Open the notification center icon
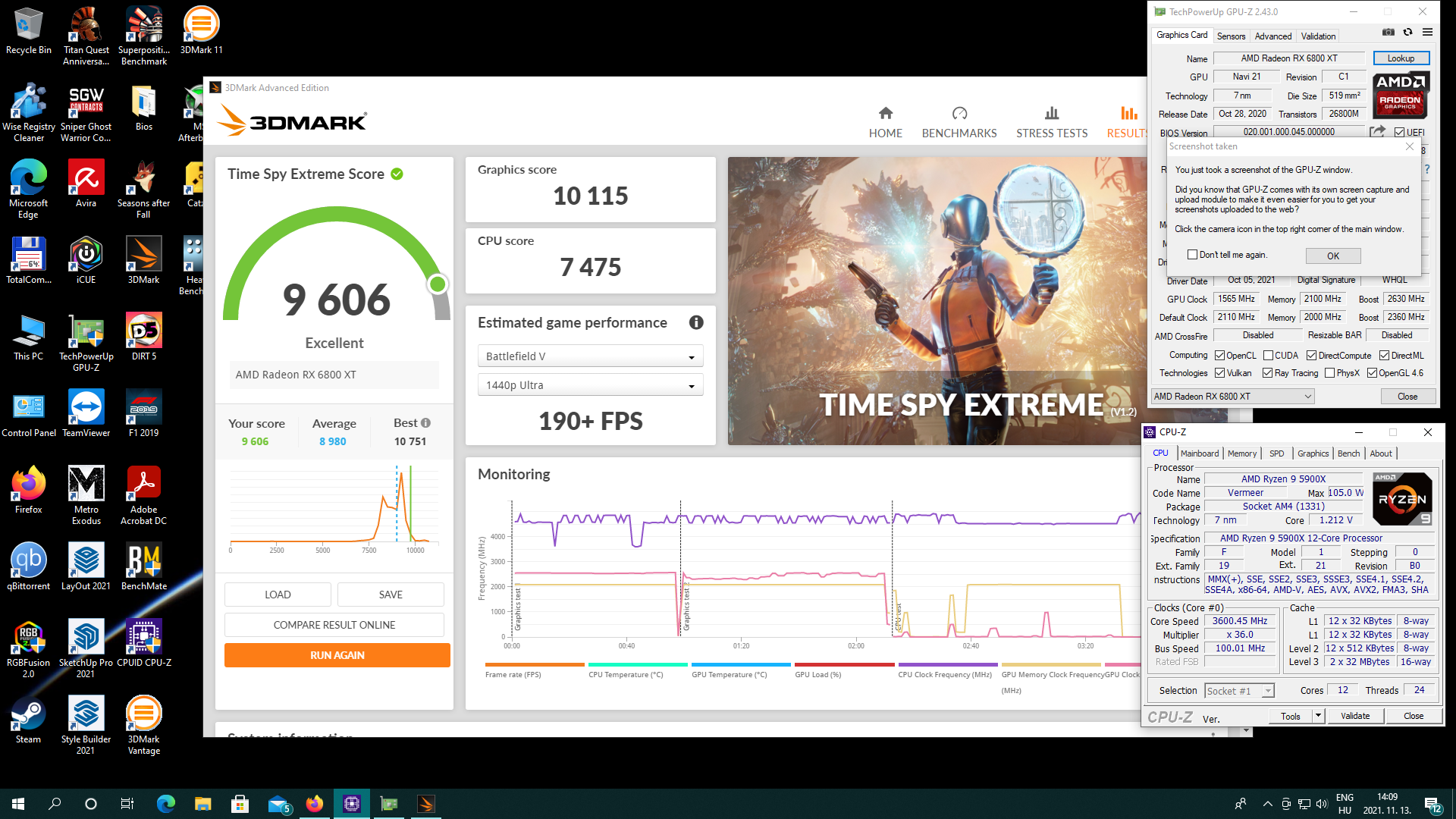The image size is (1456, 819). [x=1433, y=804]
